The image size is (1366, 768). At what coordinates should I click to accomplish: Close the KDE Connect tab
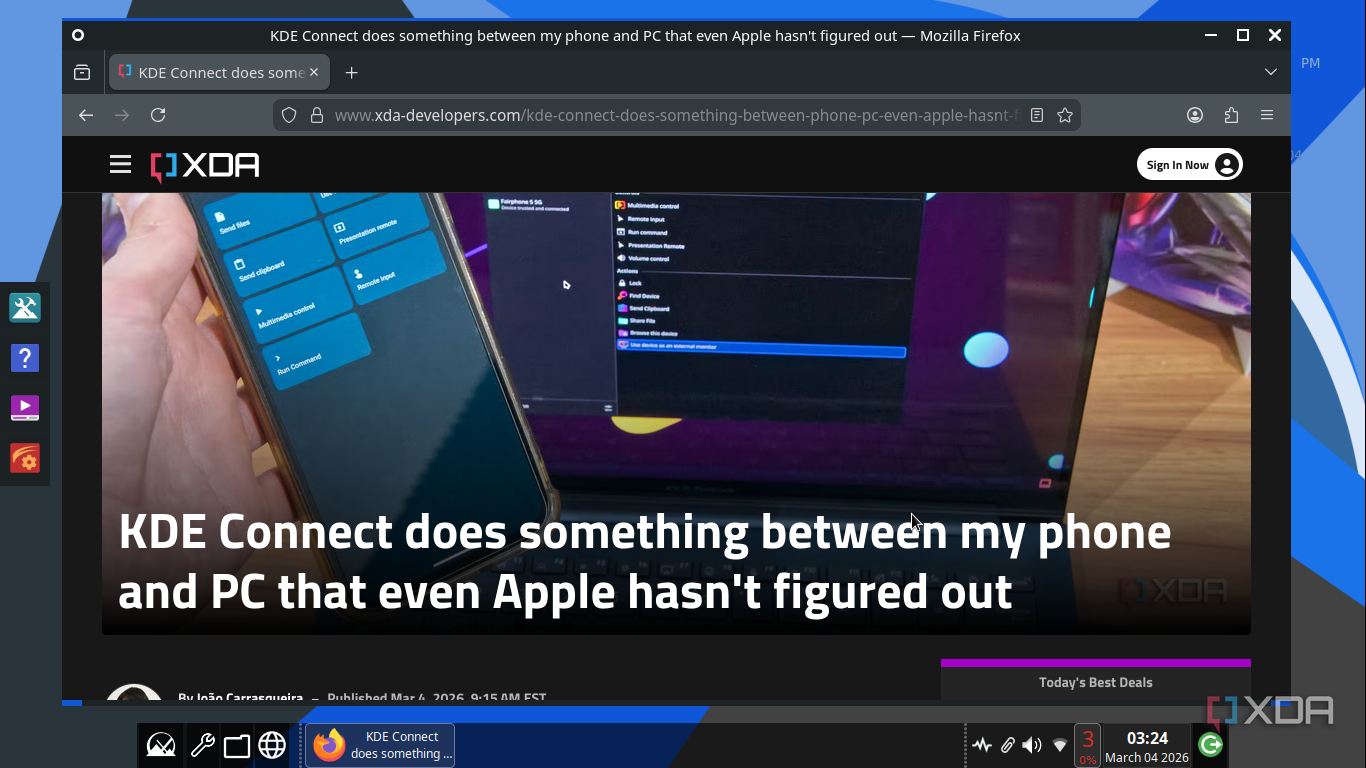pyautogui.click(x=314, y=72)
